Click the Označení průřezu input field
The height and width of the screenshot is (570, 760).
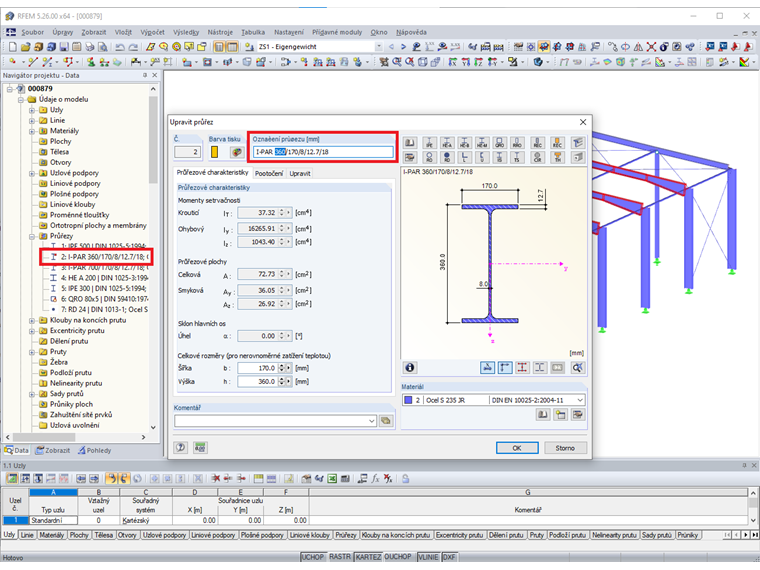[323, 152]
